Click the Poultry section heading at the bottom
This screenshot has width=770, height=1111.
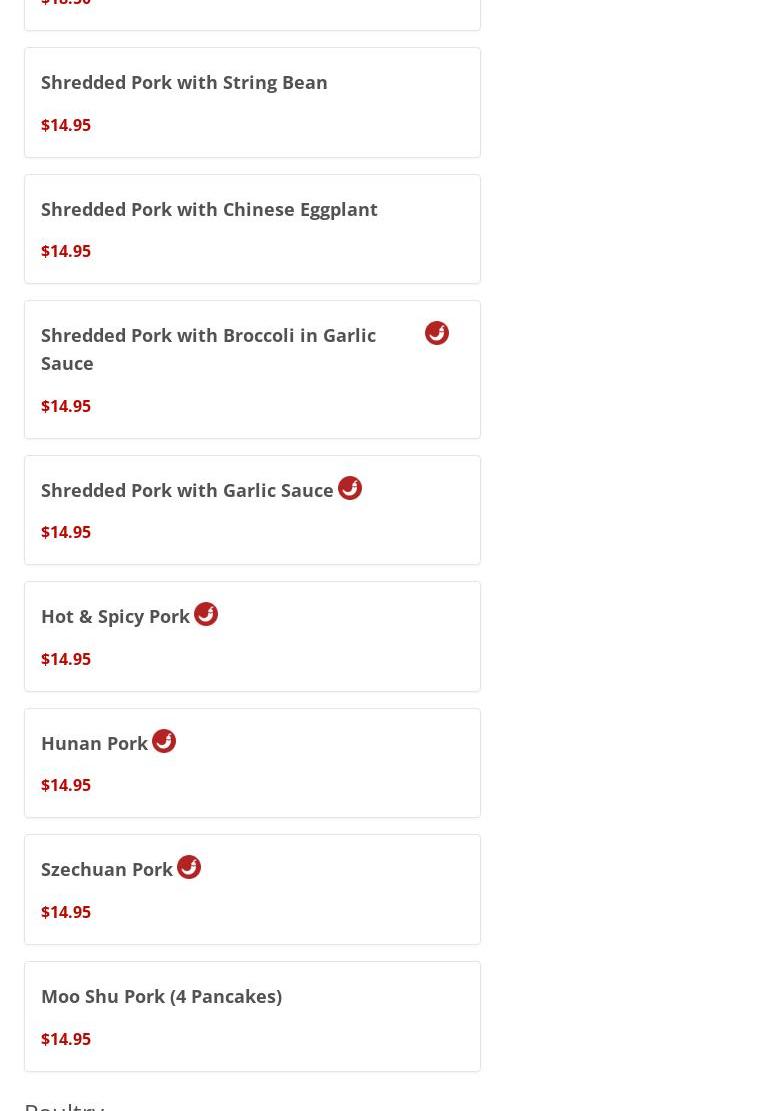(x=64, y=1105)
